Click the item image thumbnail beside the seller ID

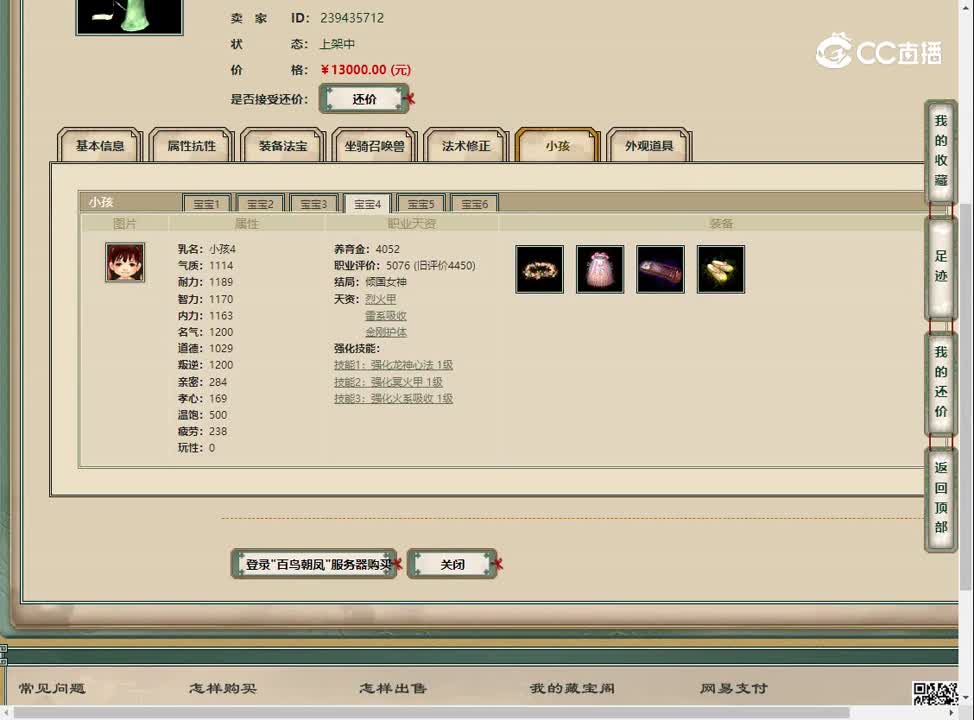[x=129, y=17]
